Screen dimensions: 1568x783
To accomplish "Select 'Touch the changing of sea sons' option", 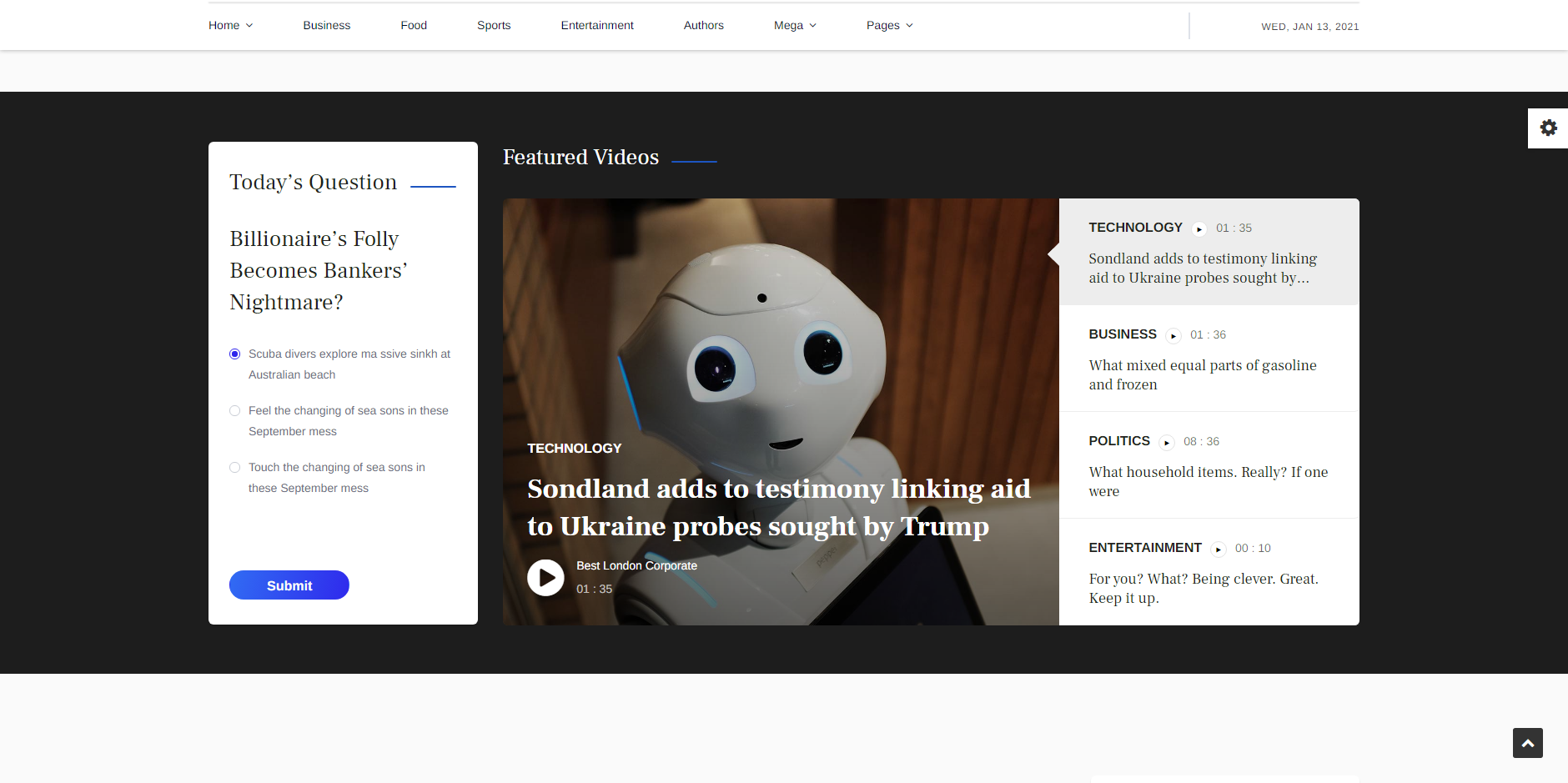I will coord(235,468).
